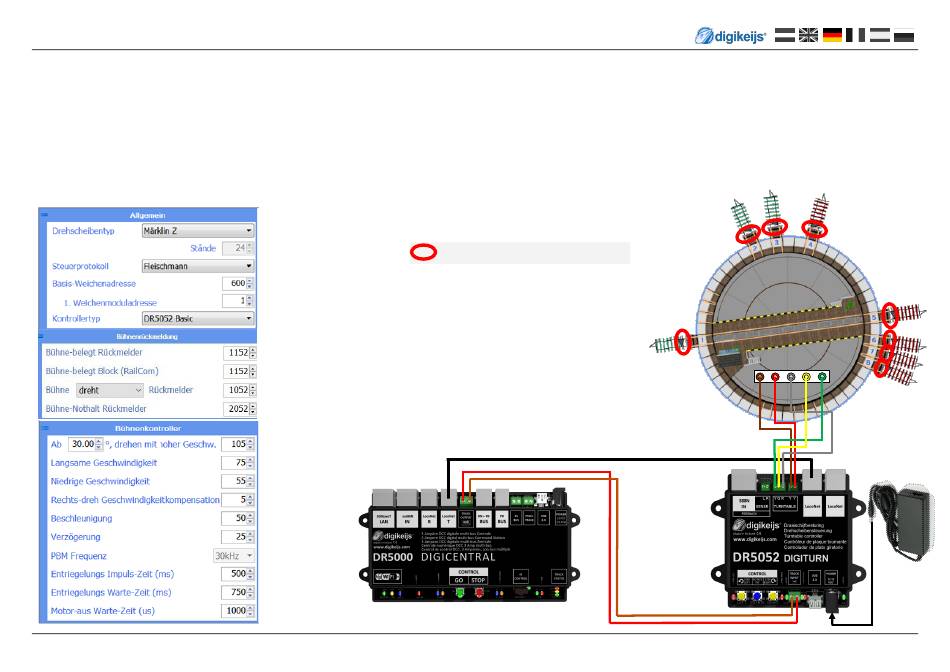Click the DR5000 DIGICENTRAL name on the module
This screenshot has width=950, height=672.
pos(434,557)
